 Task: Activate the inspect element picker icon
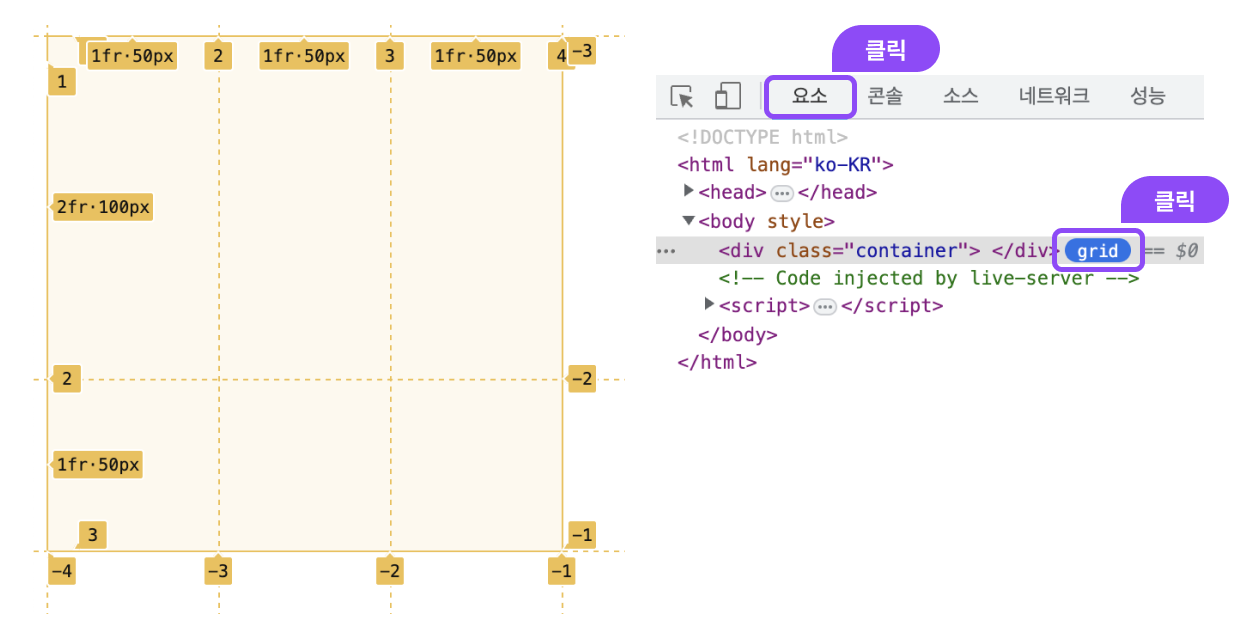click(682, 96)
